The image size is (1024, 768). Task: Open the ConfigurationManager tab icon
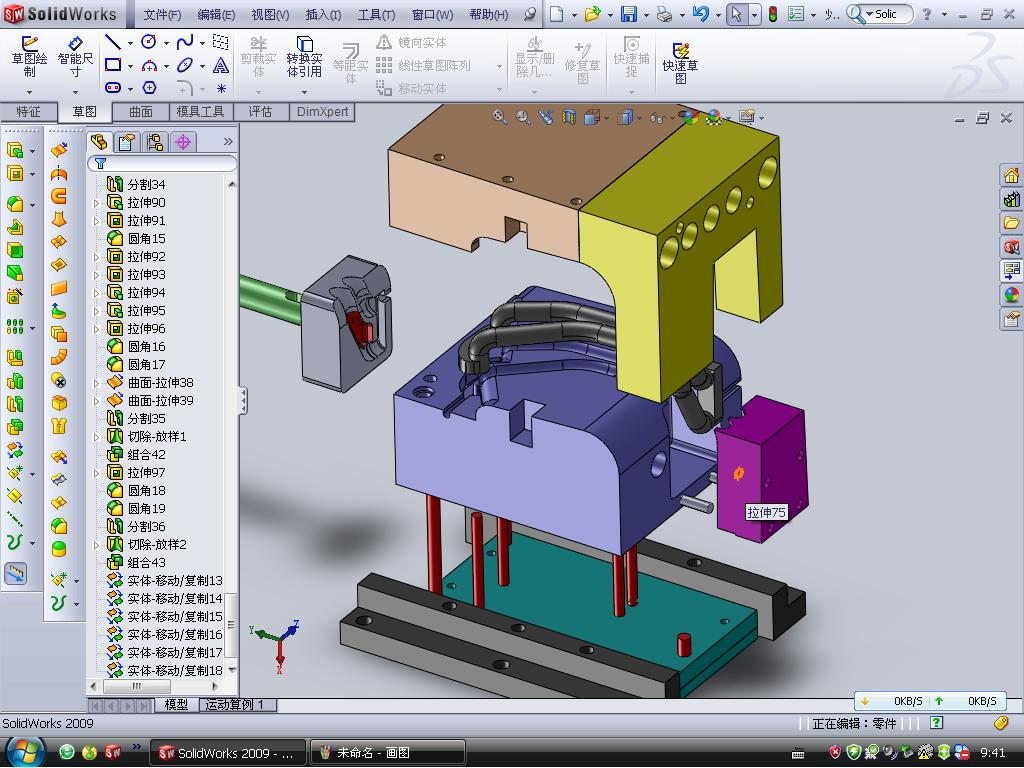coord(154,142)
